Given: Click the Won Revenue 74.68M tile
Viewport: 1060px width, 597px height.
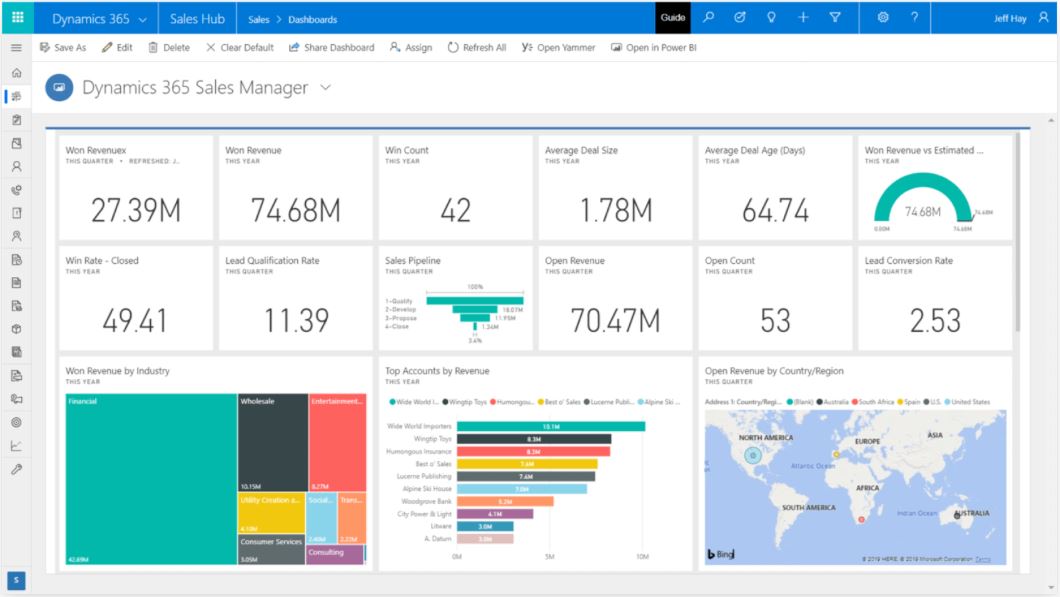Looking at the screenshot, I should pyautogui.click(x=295, y=187).
